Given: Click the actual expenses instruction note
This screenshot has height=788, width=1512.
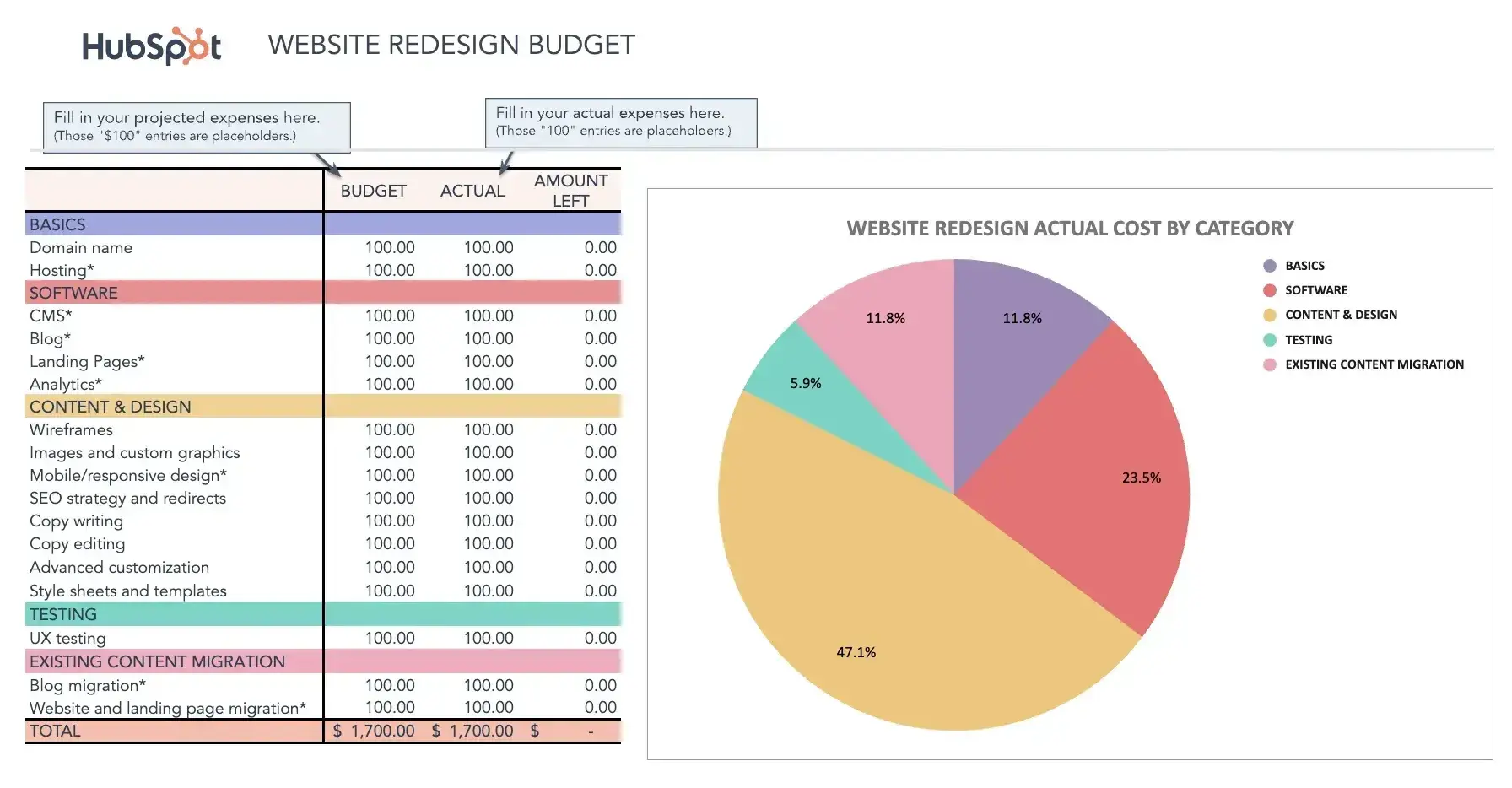Looking at the screenshot, I should point(620,122).
